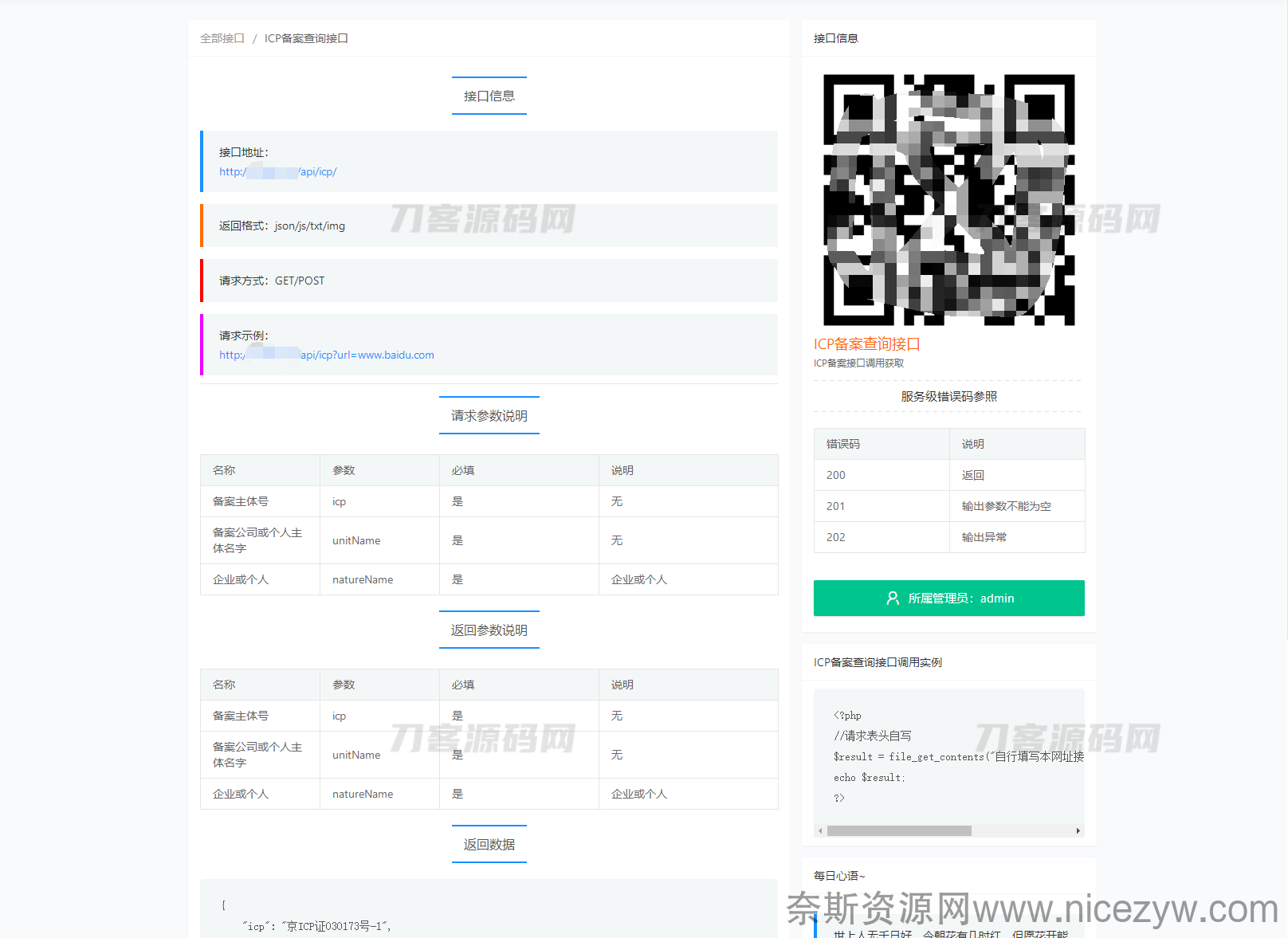The width and height of the screenshot is (1288, 938).
Task: Select the 请求参数说明 section heading
Action: pos(489,416)
